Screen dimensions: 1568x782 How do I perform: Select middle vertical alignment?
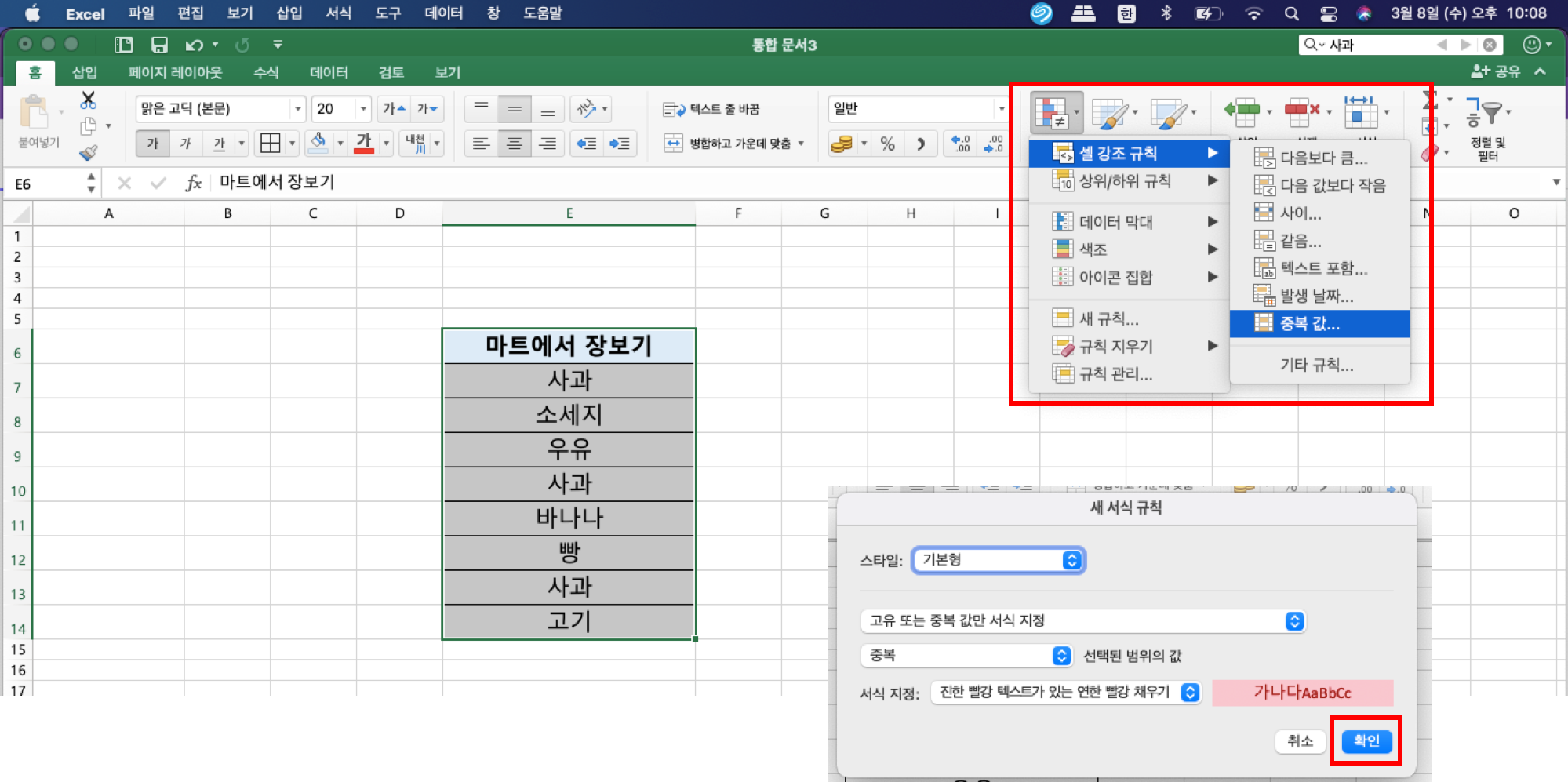point(515,108)
